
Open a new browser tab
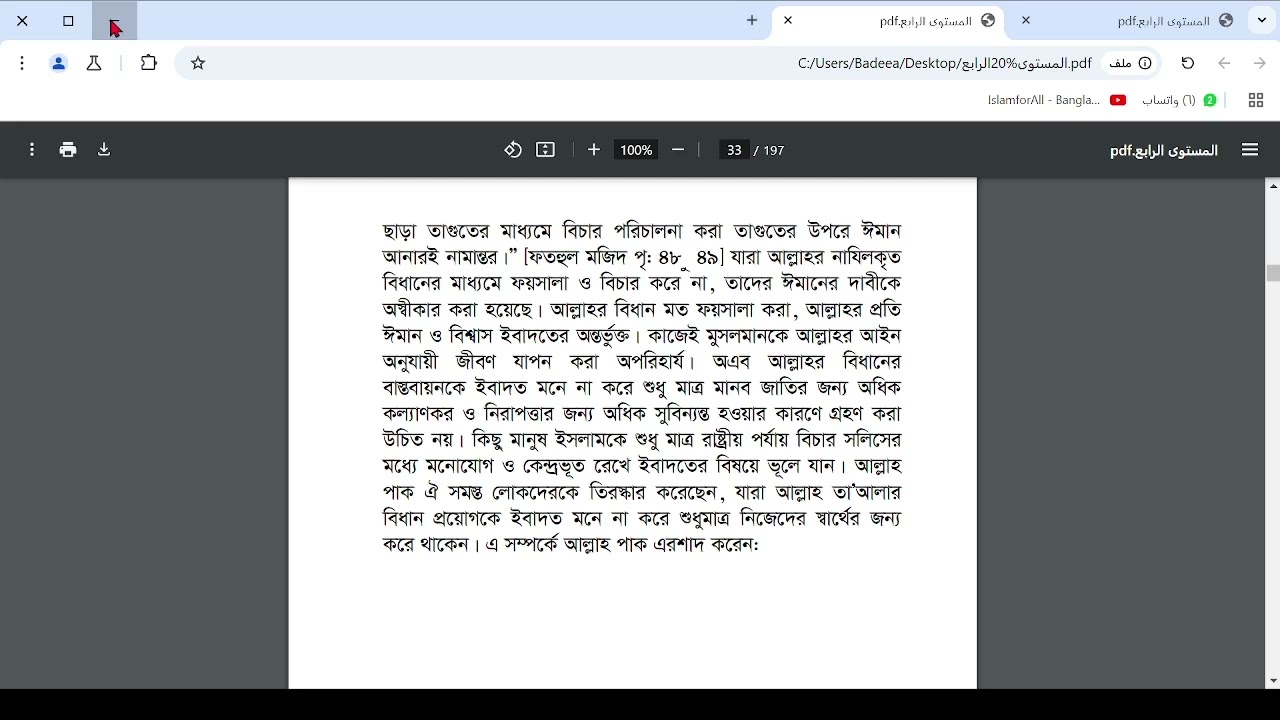click(752, 20)
